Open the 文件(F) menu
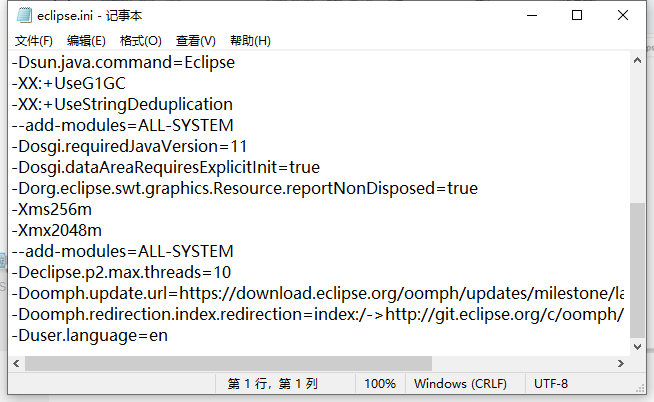 [34, 41]
